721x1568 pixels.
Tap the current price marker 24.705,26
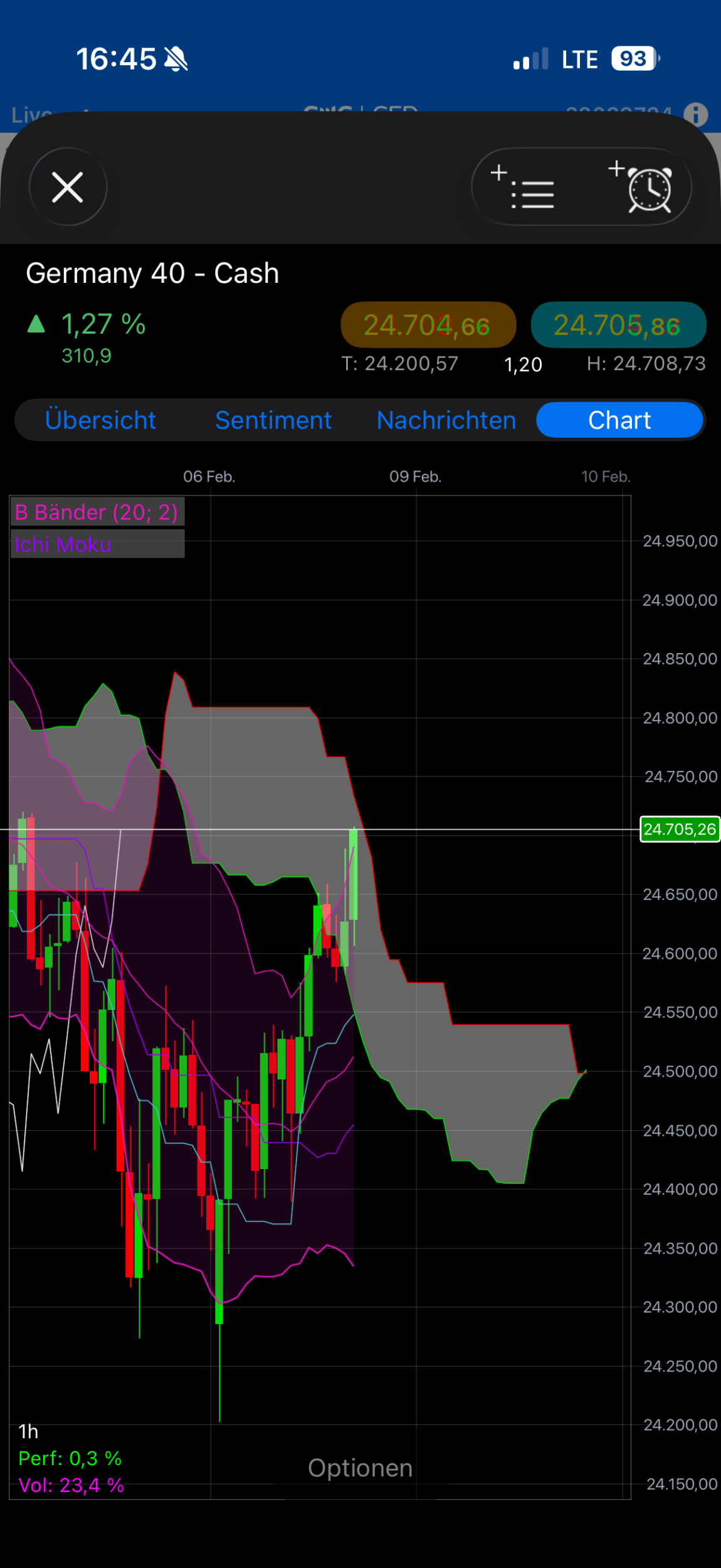click(679, 829)
